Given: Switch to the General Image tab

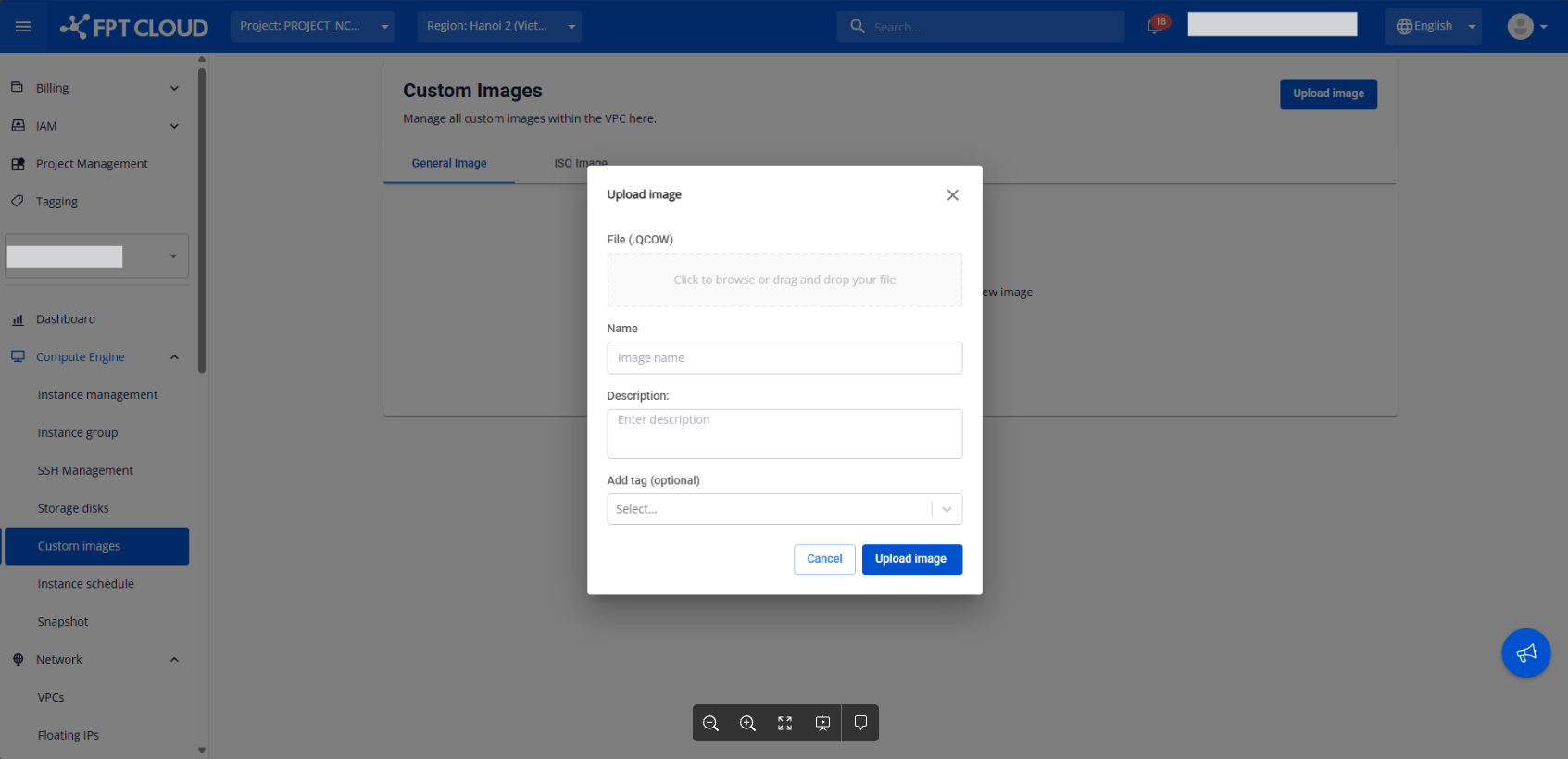Looking at the screenshot, I should pyautogui.click(x=449, y=164).
